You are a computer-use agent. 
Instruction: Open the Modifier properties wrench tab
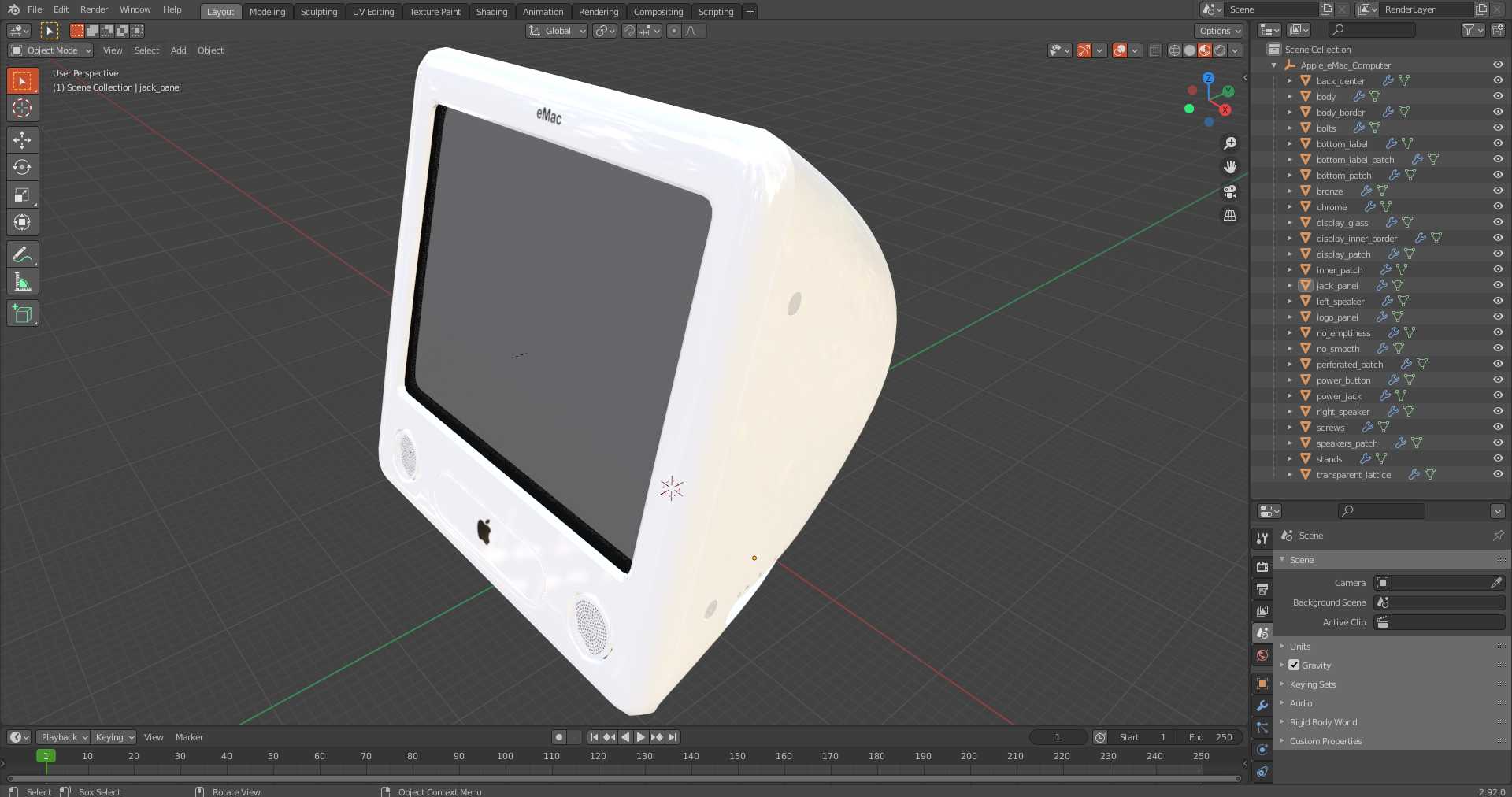[x=1262, y=706]
